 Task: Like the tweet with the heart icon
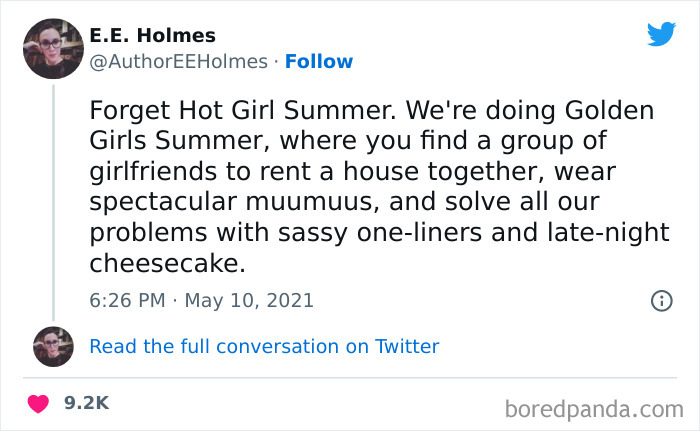(x=39, y=403)
